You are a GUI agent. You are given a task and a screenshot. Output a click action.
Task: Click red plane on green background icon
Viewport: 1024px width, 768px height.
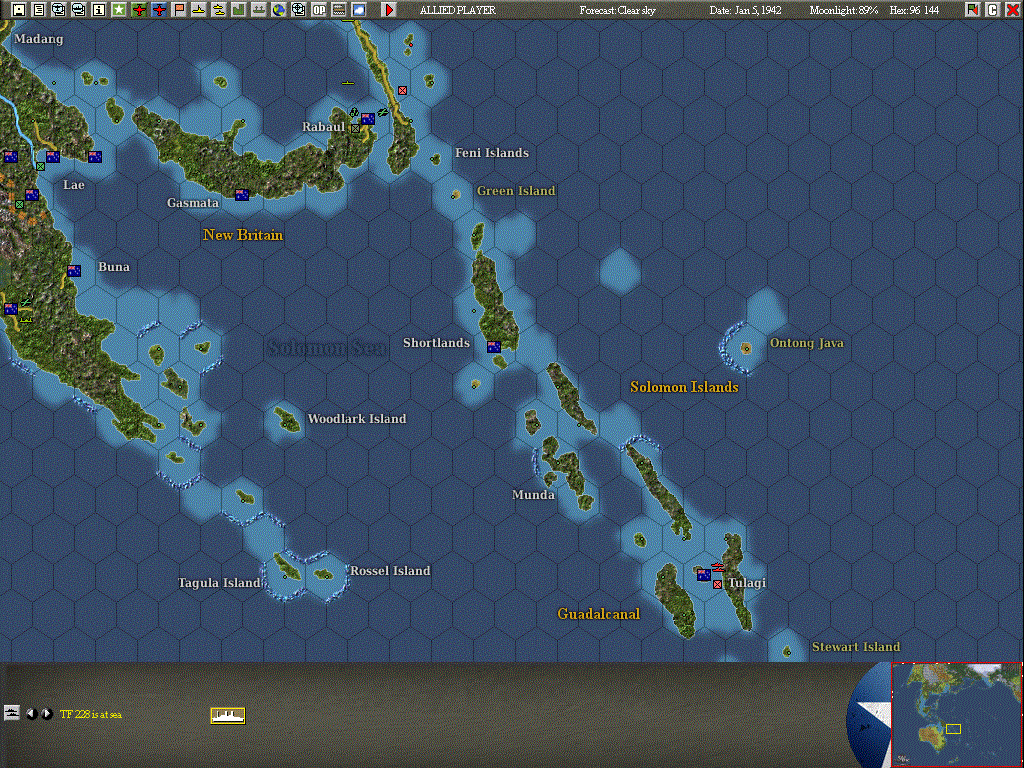(x=138, y=9)
